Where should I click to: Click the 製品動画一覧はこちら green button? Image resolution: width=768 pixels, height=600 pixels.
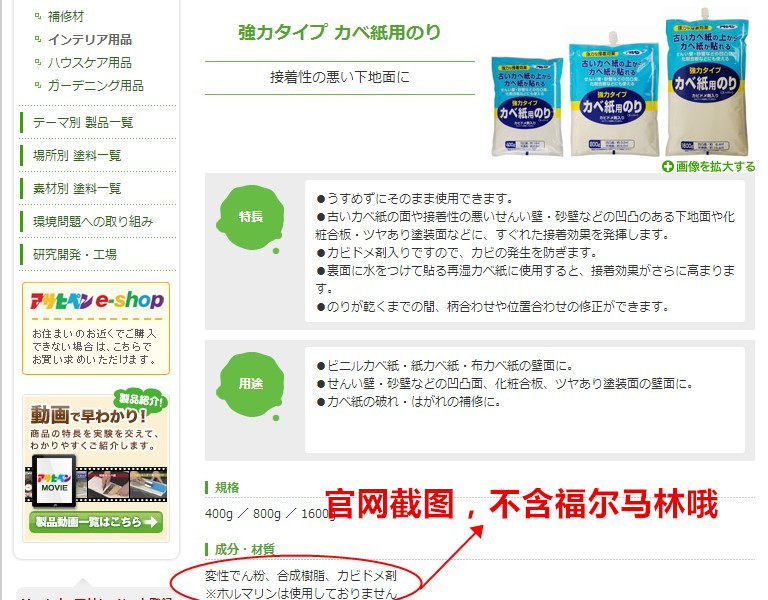(x=96, y=522)
